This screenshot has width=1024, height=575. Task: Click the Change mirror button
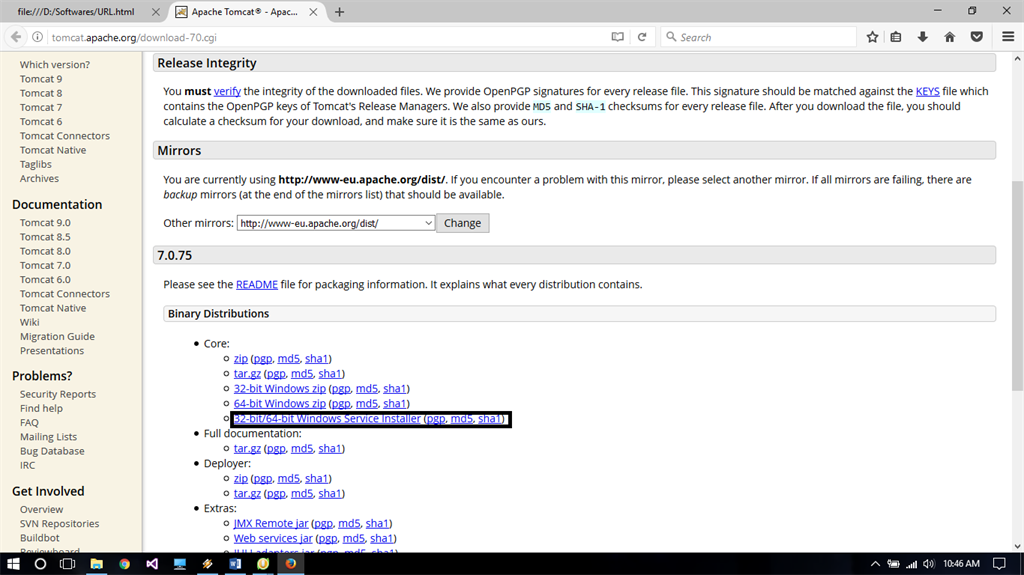pyautogui.click(x=462, y=223)
